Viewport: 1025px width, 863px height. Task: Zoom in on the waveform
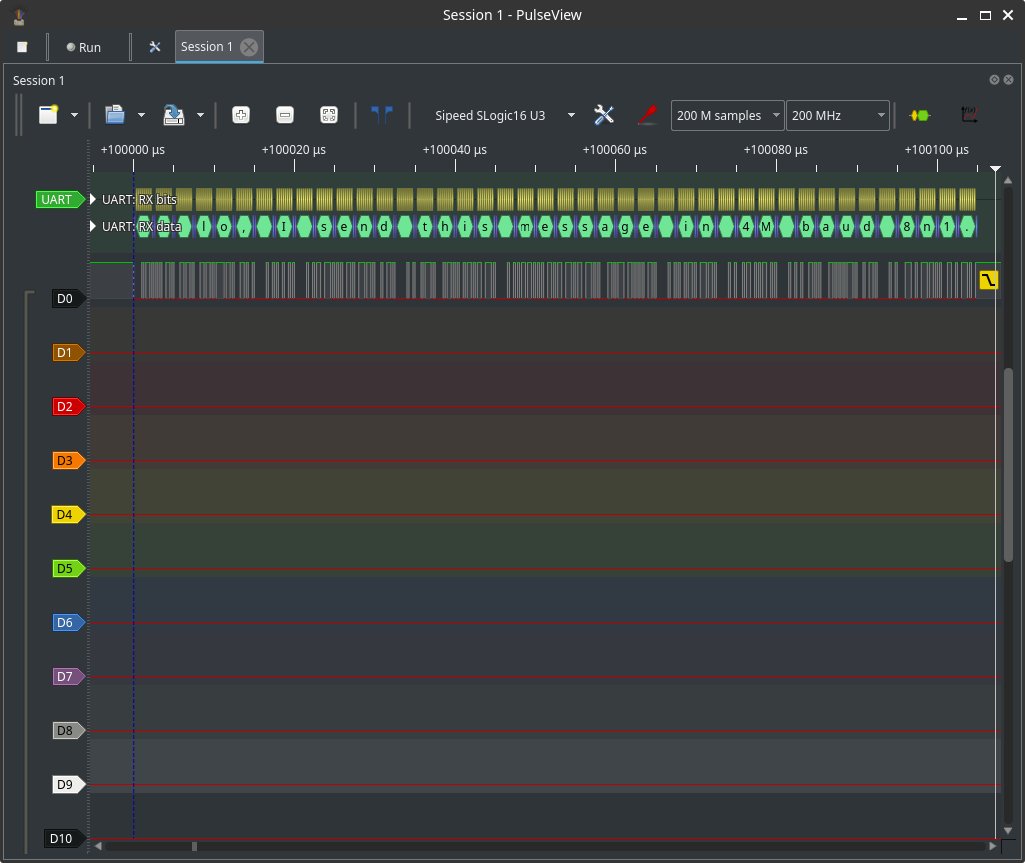(241, 115)
